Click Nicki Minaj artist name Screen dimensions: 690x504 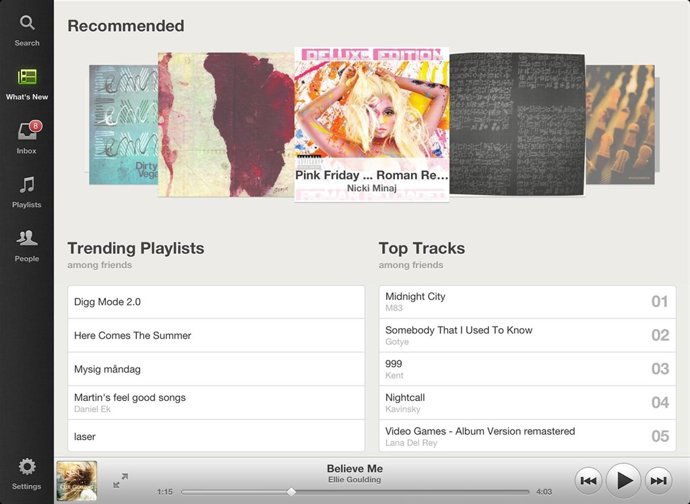click(372, 188)
